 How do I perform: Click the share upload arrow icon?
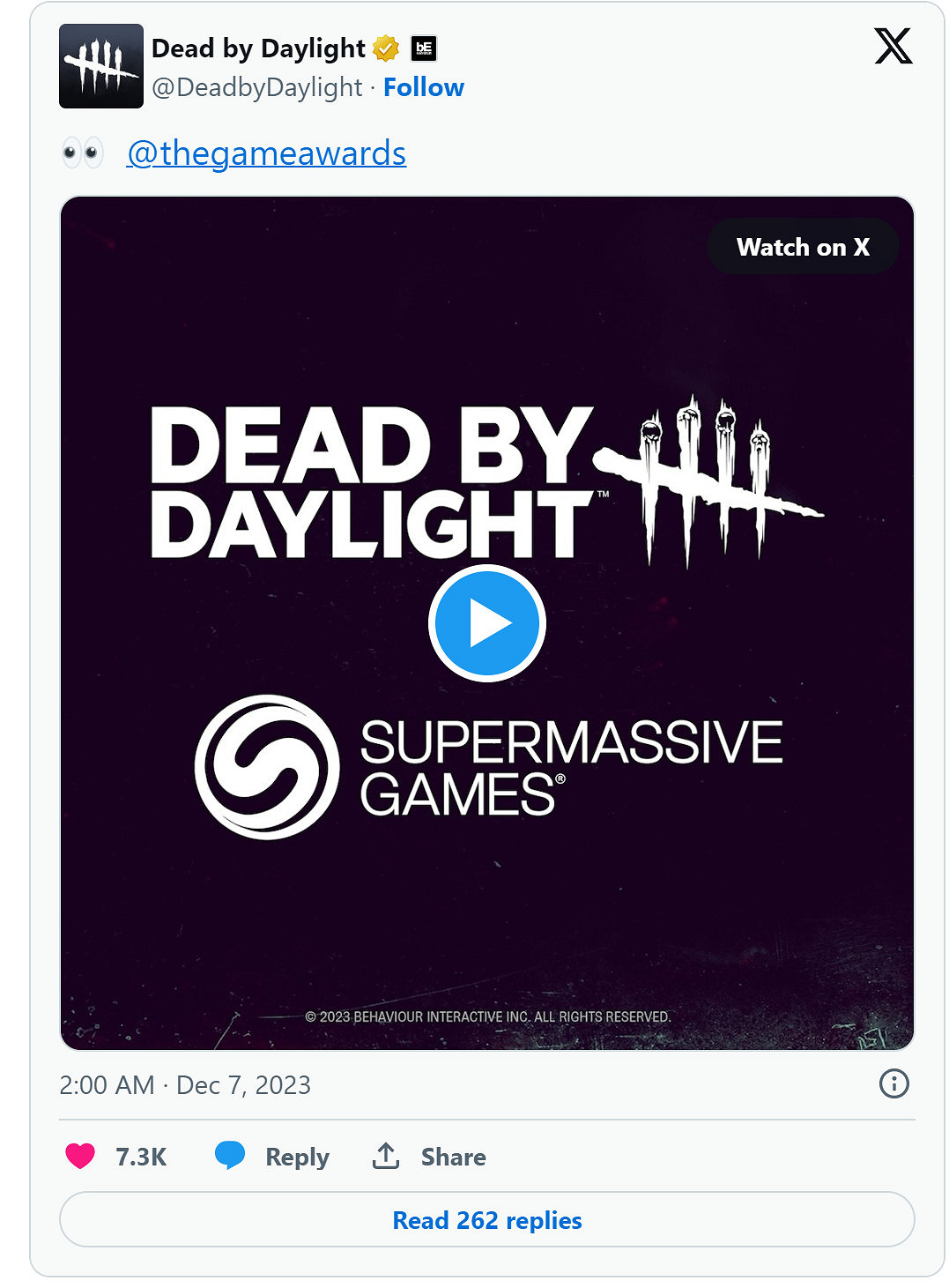tap(386, 1156)
